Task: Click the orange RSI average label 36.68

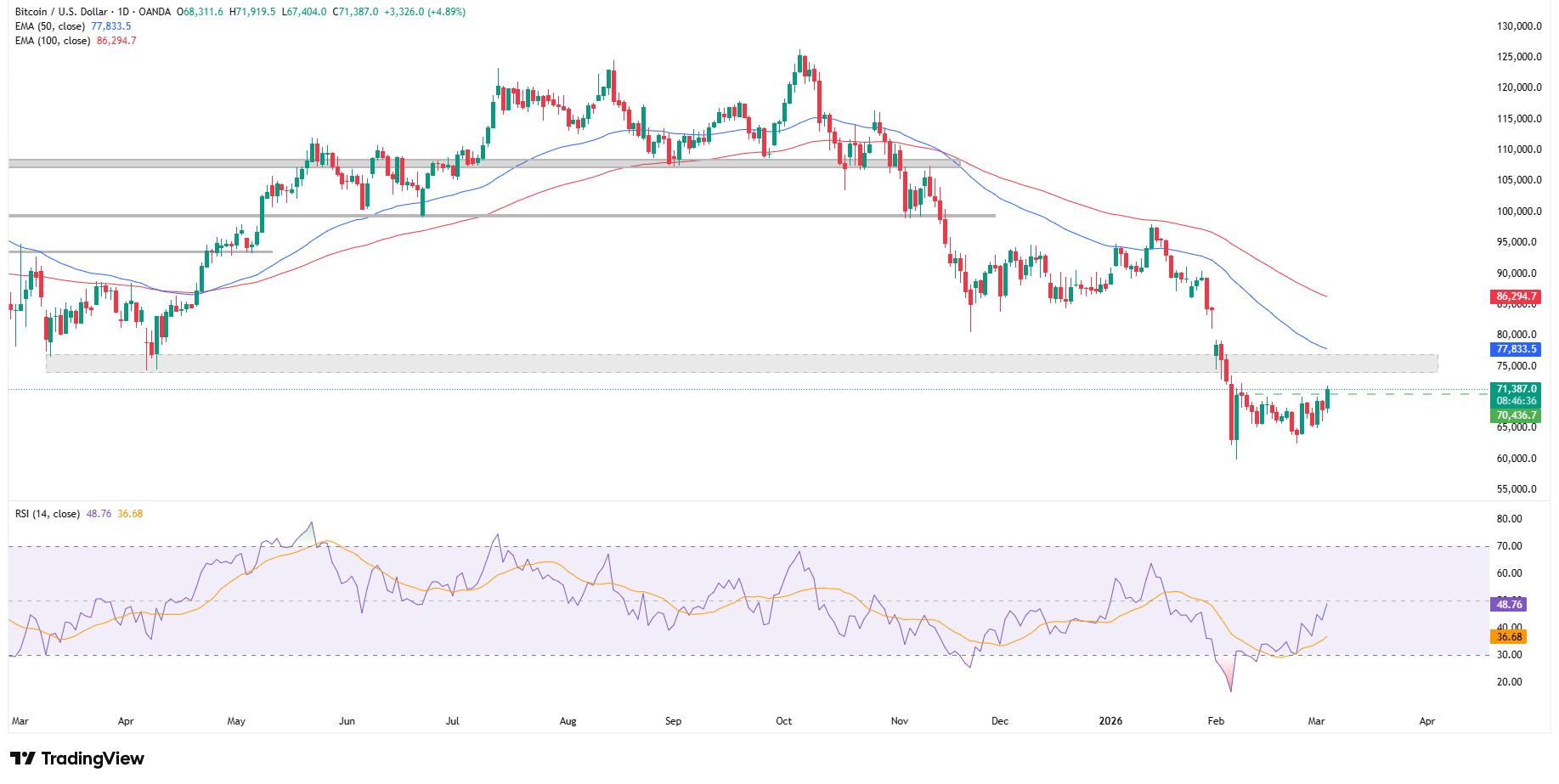Action: click(1510, 637)
